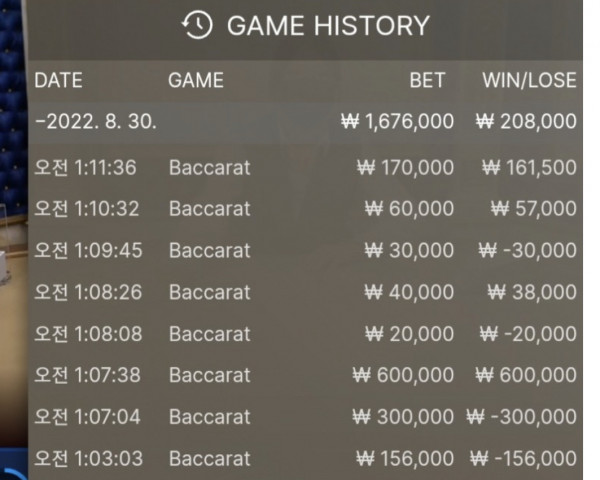Select the 1:10:32 Baccarat entry
600x480 pixels.
click(x=209, y=209)
